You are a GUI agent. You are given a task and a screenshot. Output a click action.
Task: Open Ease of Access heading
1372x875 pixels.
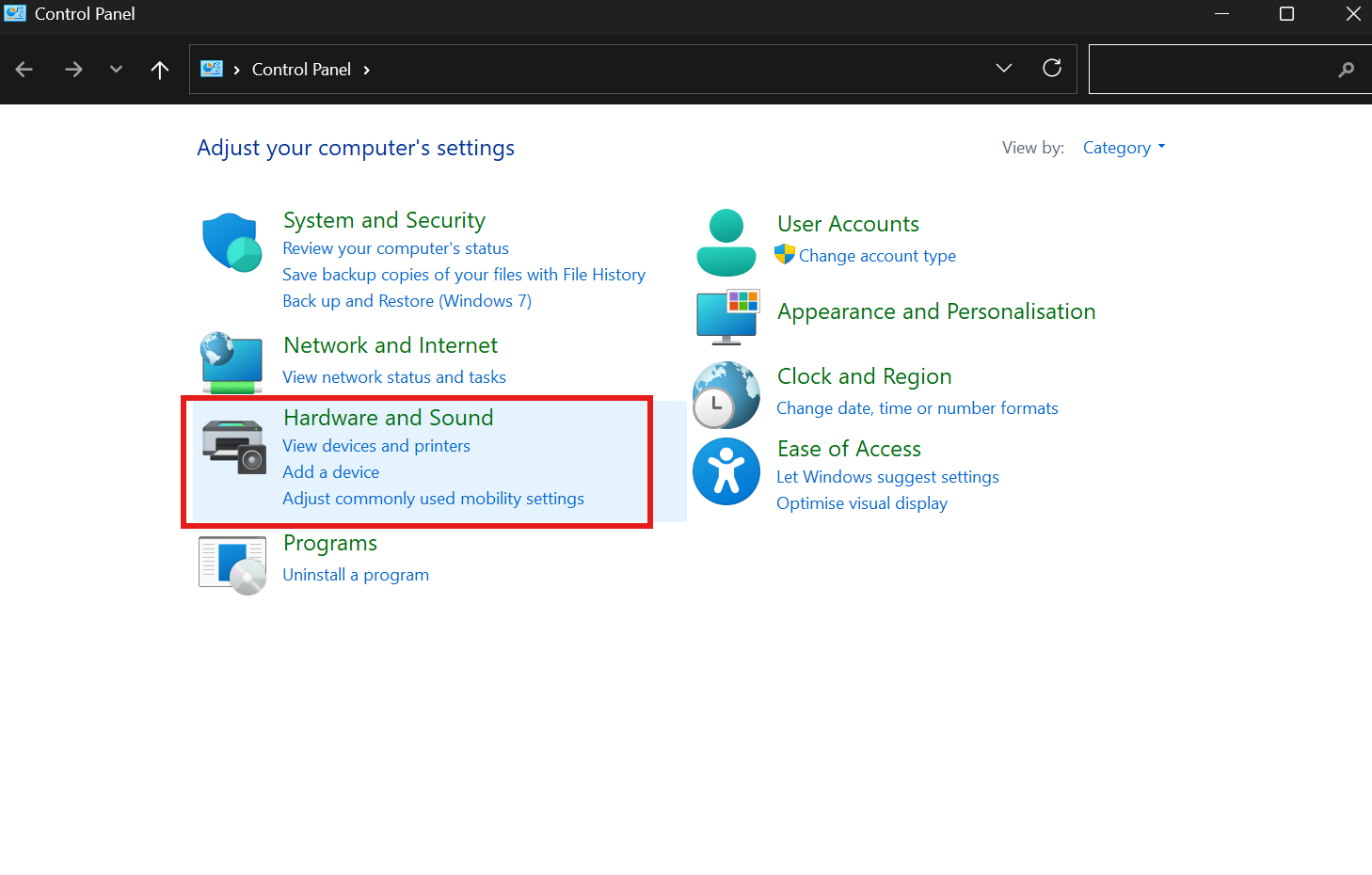(849, 449)
